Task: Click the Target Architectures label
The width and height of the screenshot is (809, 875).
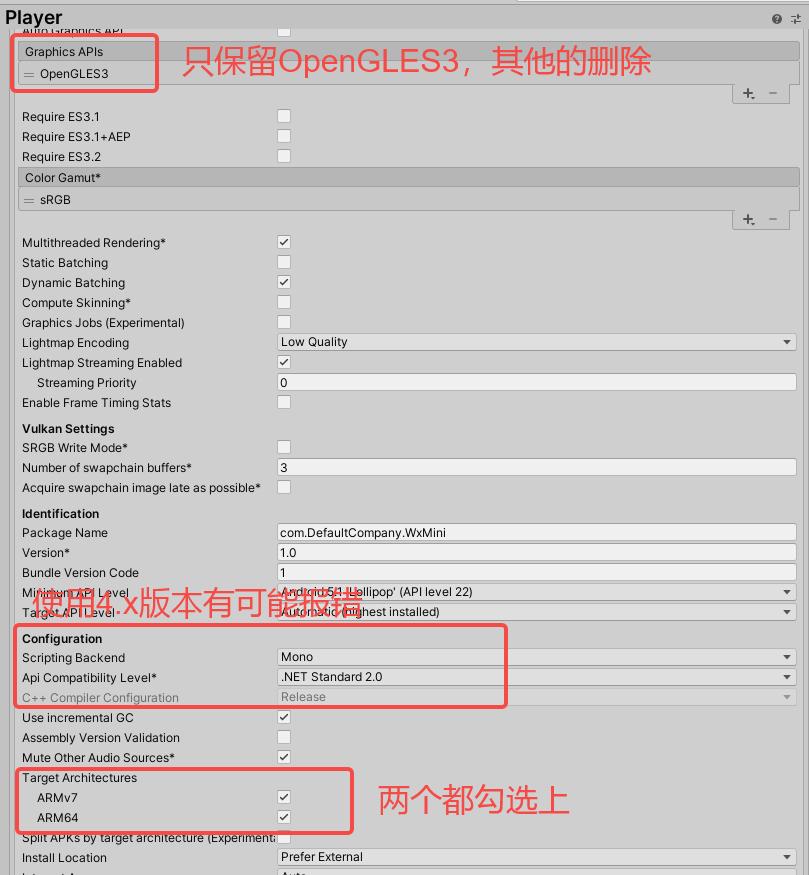Action: (79, 778)
